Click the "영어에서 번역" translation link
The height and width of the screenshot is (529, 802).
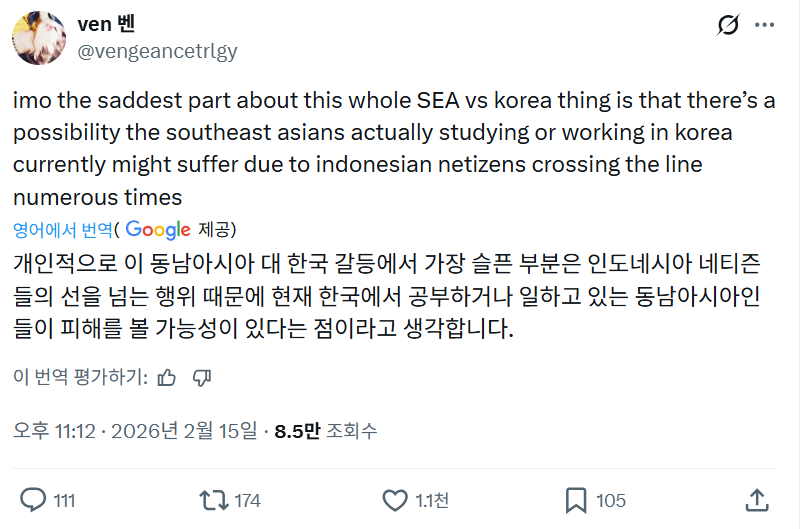tap(62, 230)
